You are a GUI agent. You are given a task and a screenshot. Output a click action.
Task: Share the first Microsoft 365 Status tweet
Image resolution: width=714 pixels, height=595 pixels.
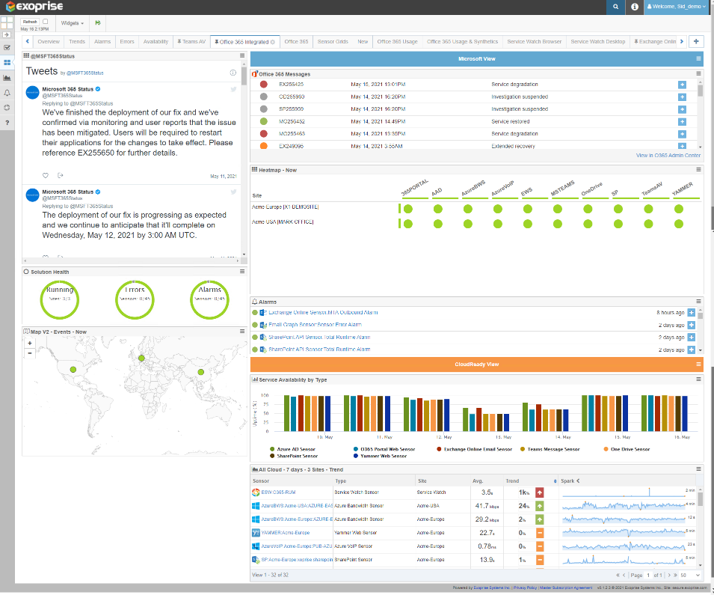click(60, 176)
